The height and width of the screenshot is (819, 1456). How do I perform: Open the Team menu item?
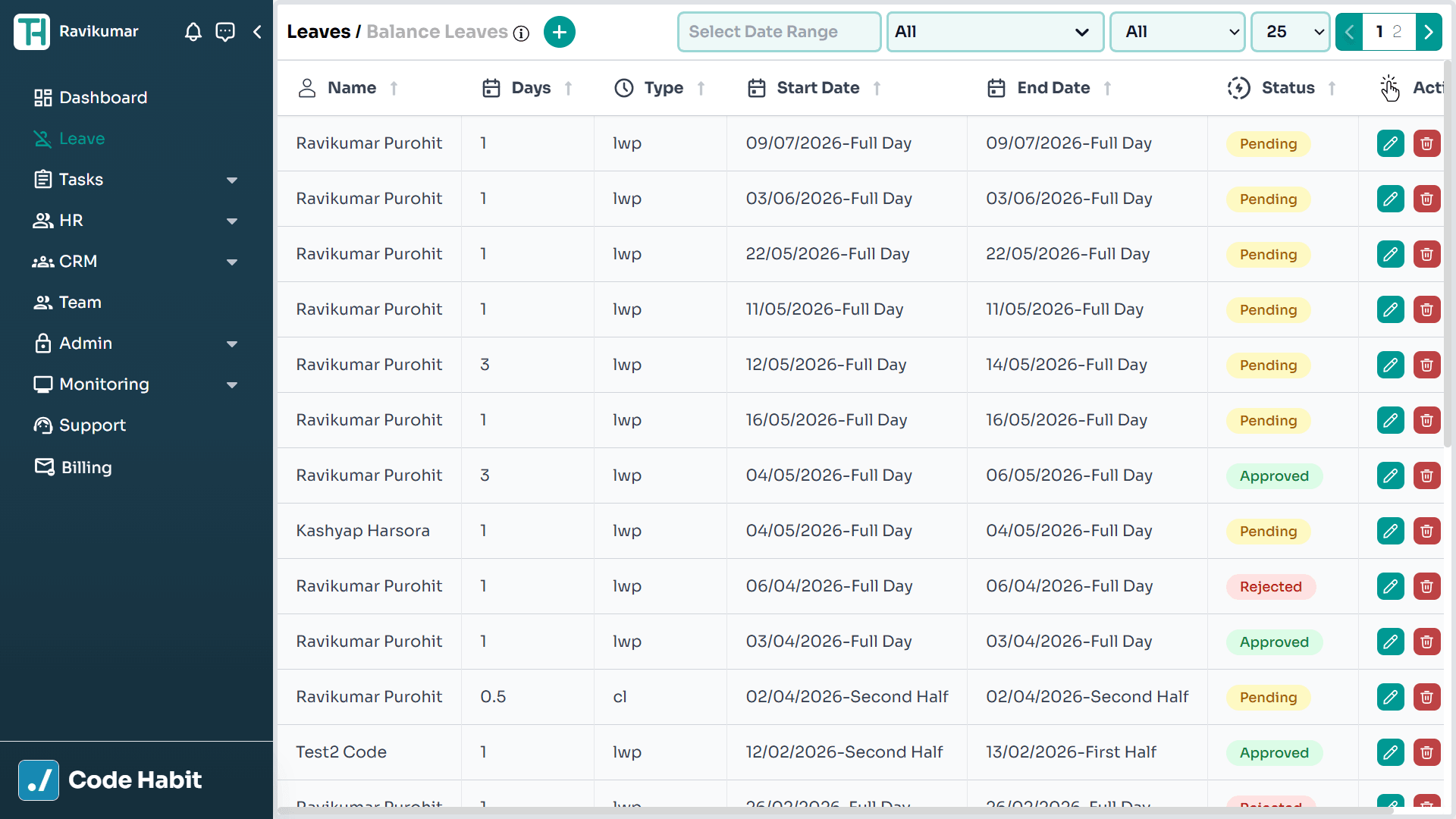pos(68,303)
